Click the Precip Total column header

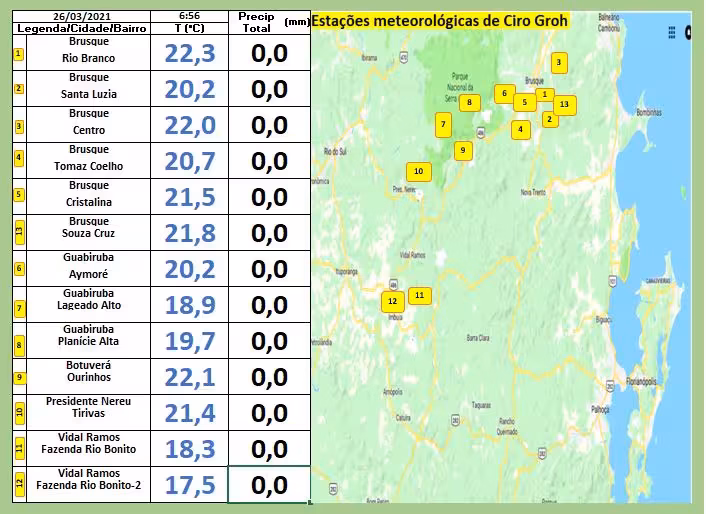pos(256,23)
